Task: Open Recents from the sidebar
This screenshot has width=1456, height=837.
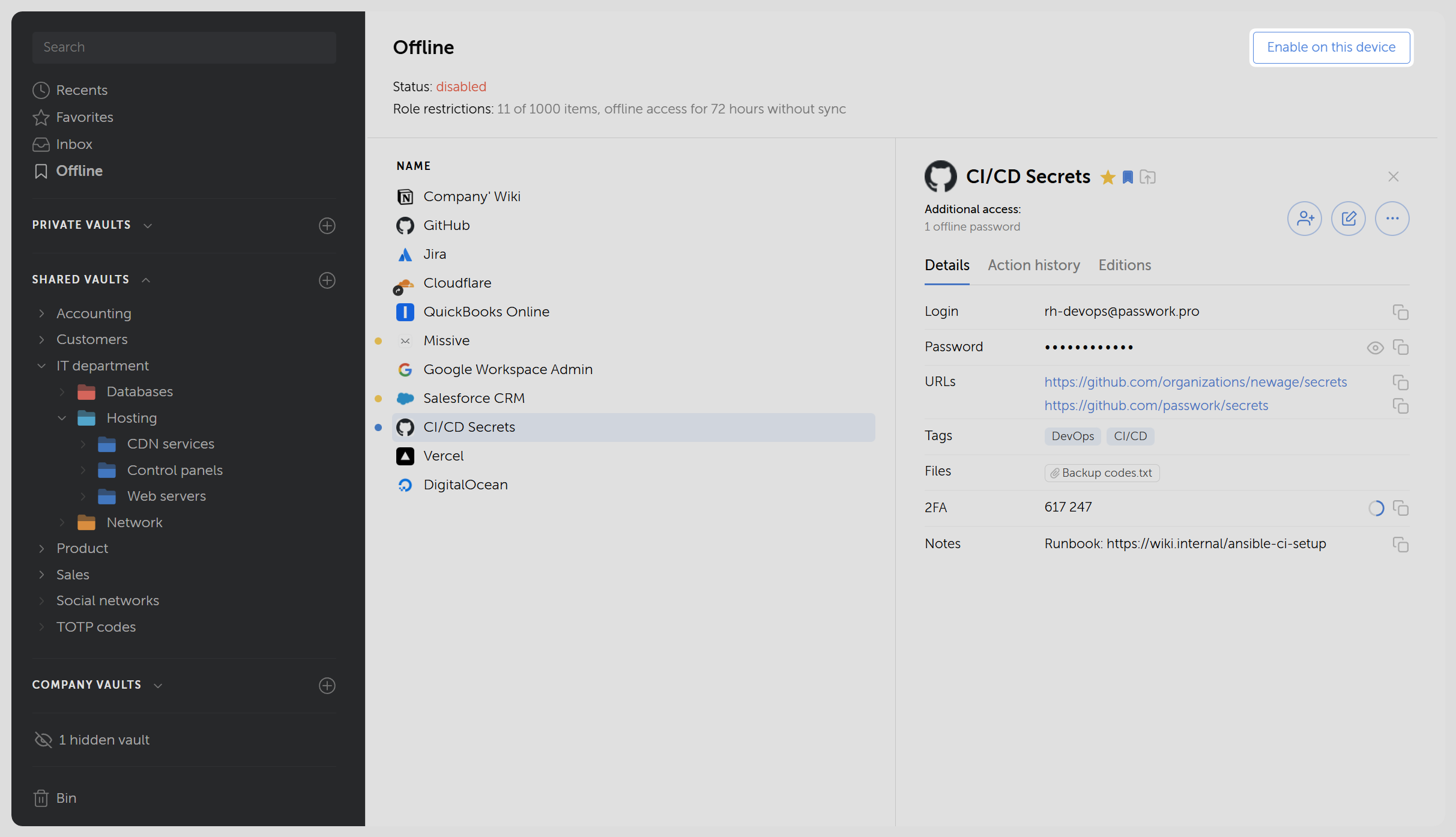Action: 70,90
